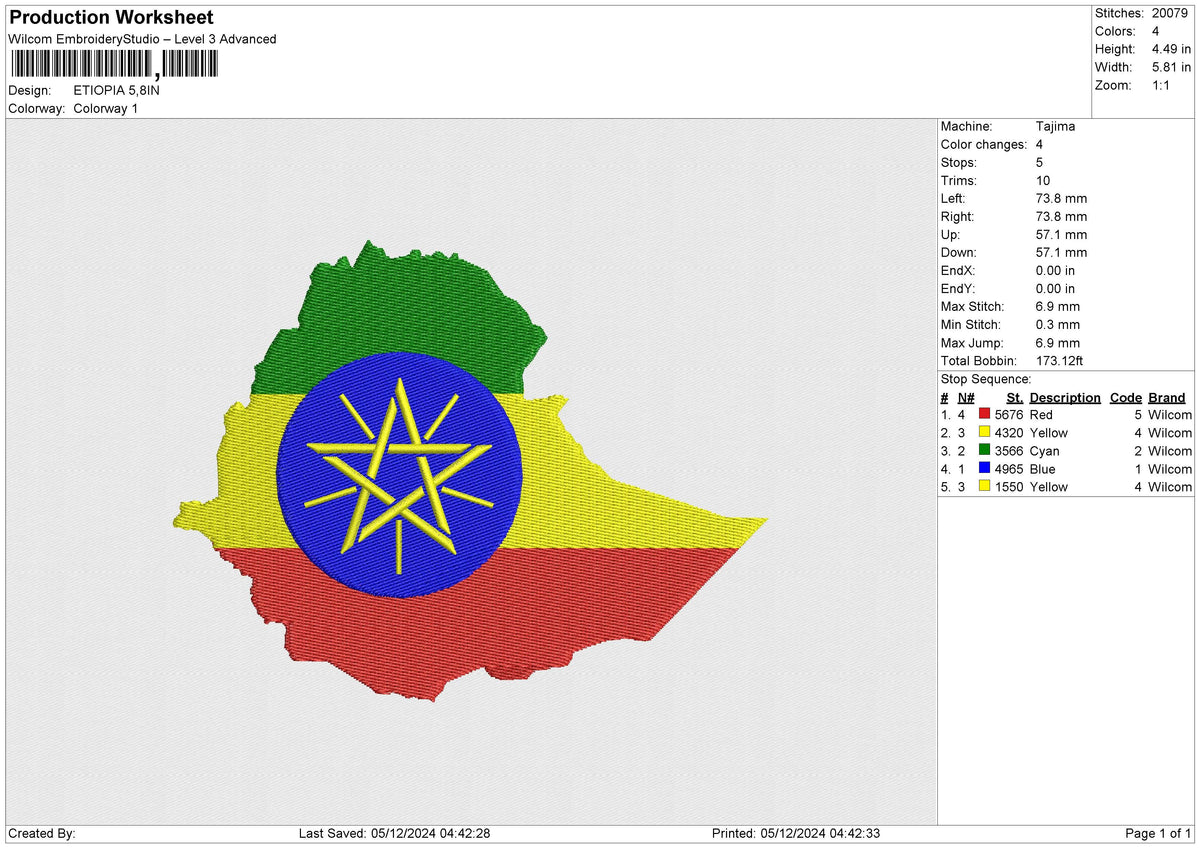Click the "Left:" label
The height and width of the screenshot is (848, 1200).
pyautogui.click(x=954, y=198)
